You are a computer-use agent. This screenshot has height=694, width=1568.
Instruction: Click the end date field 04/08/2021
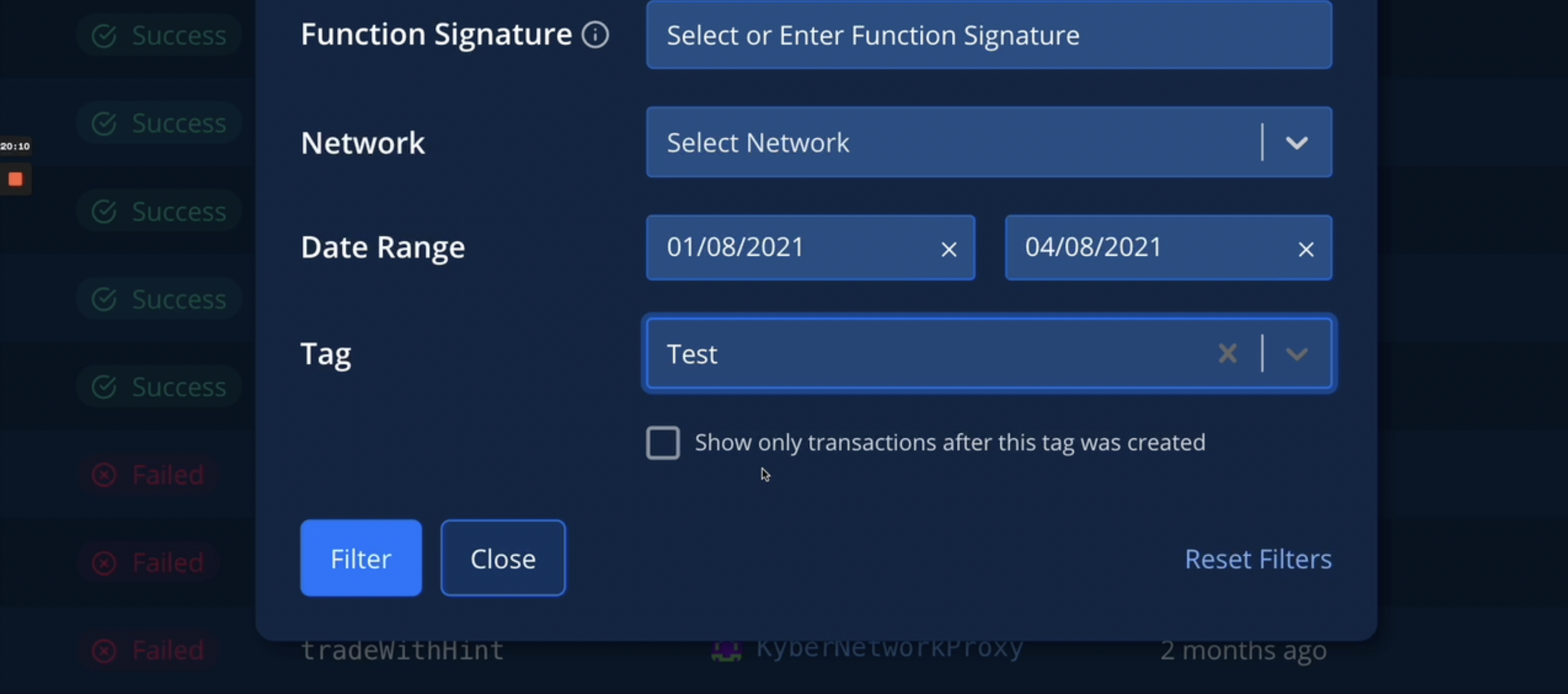coord(1168,248)
